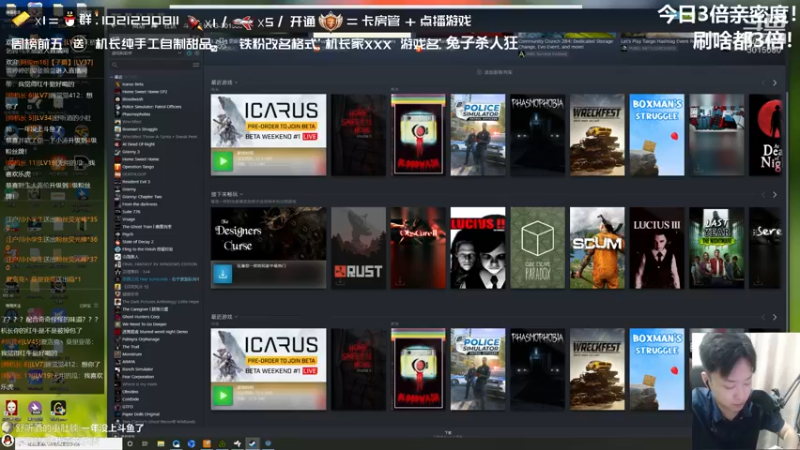Click the We Need To Go Deeper icon
Screen dimensions: 800x450
click(x=118, y=324)
